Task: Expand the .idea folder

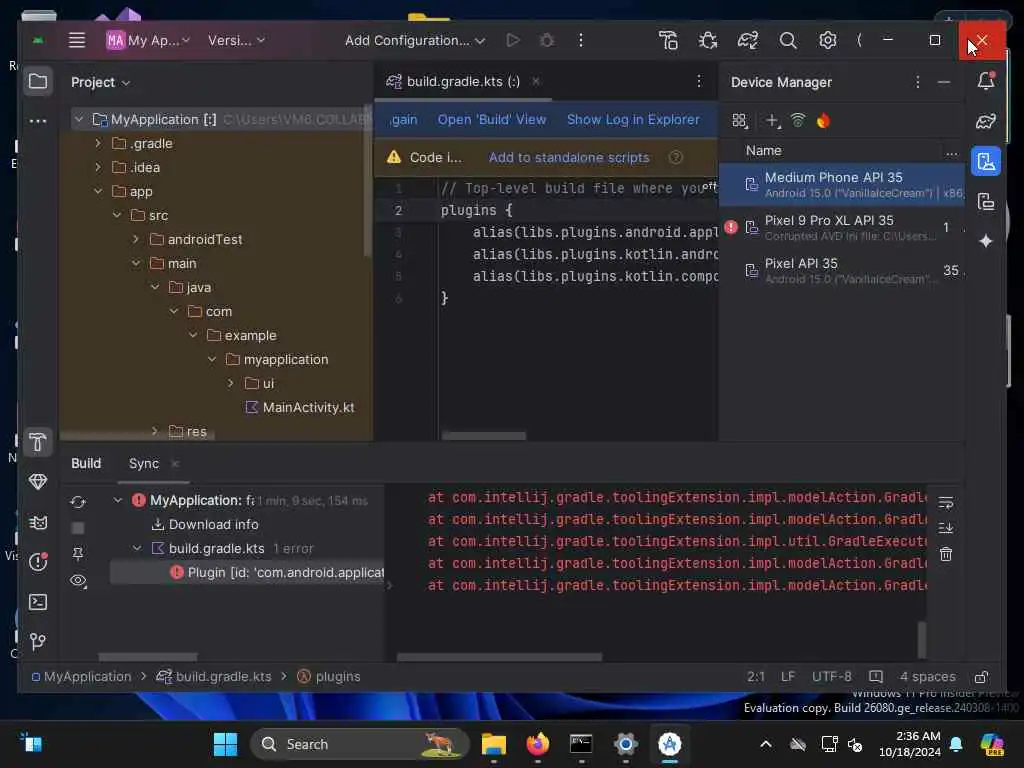Action: pyautogui.click(x=98, y=167)
